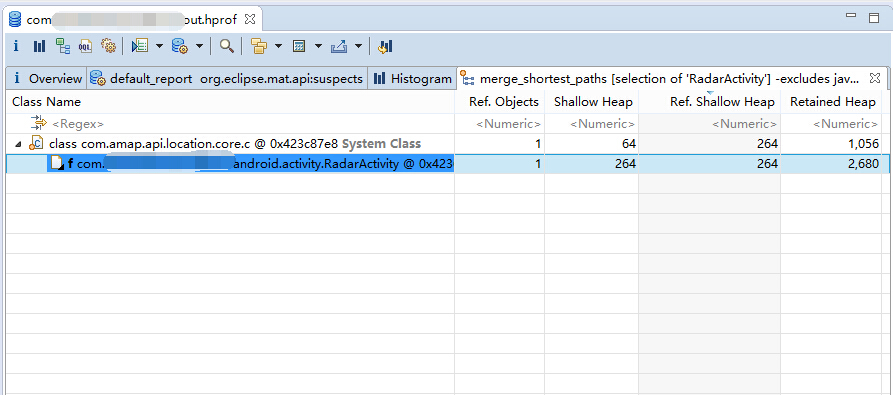
Task: Open dropdown arrow next to group-by icon
Action: pyautogui.click(x=278, y=46)
